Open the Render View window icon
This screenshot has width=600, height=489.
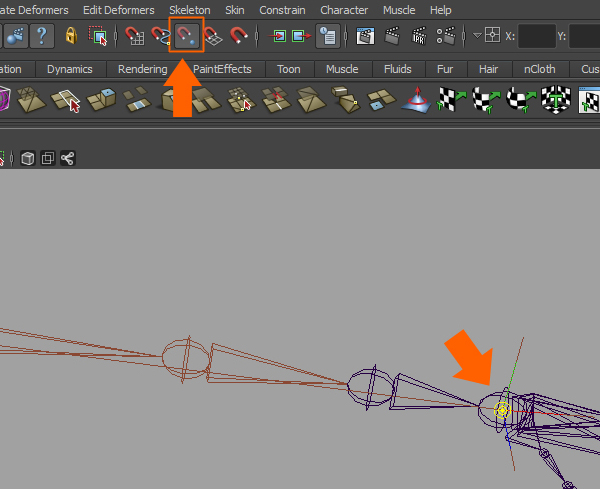(365, 36)
